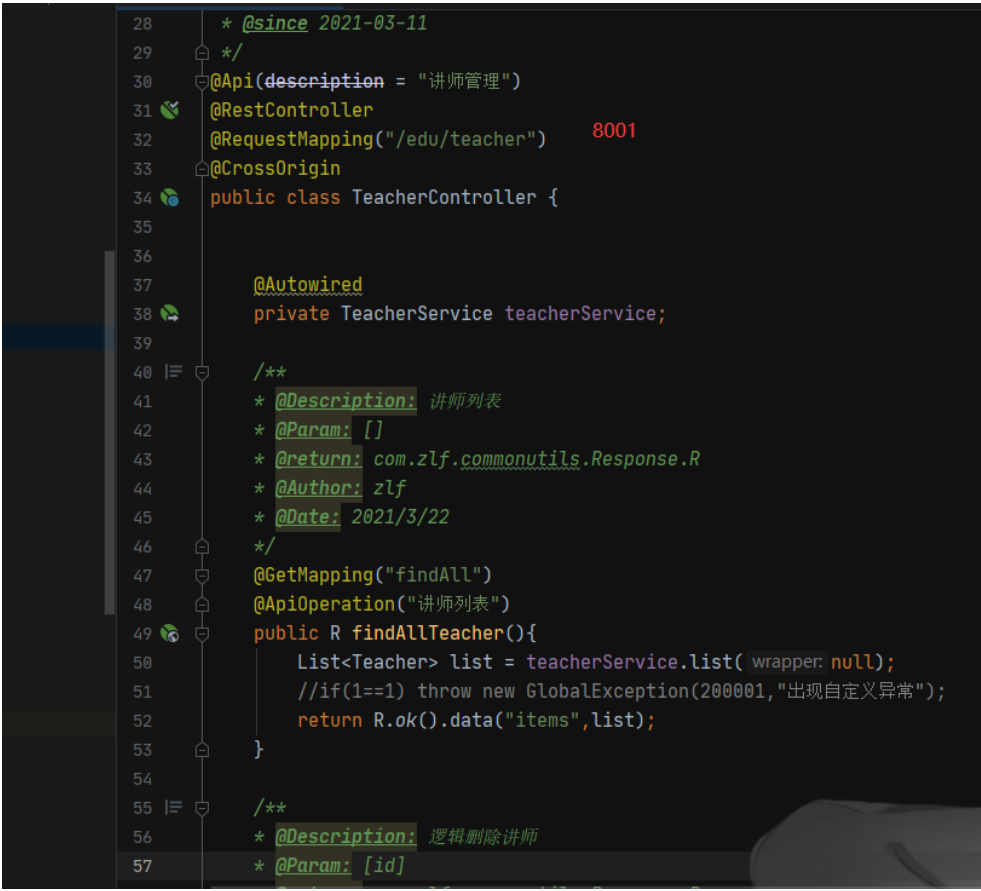This screenshot has height=891, width=981.
Task: Click the struck-through description attribute in @Api
Action: pyautogui.click(x=324, y=81)
